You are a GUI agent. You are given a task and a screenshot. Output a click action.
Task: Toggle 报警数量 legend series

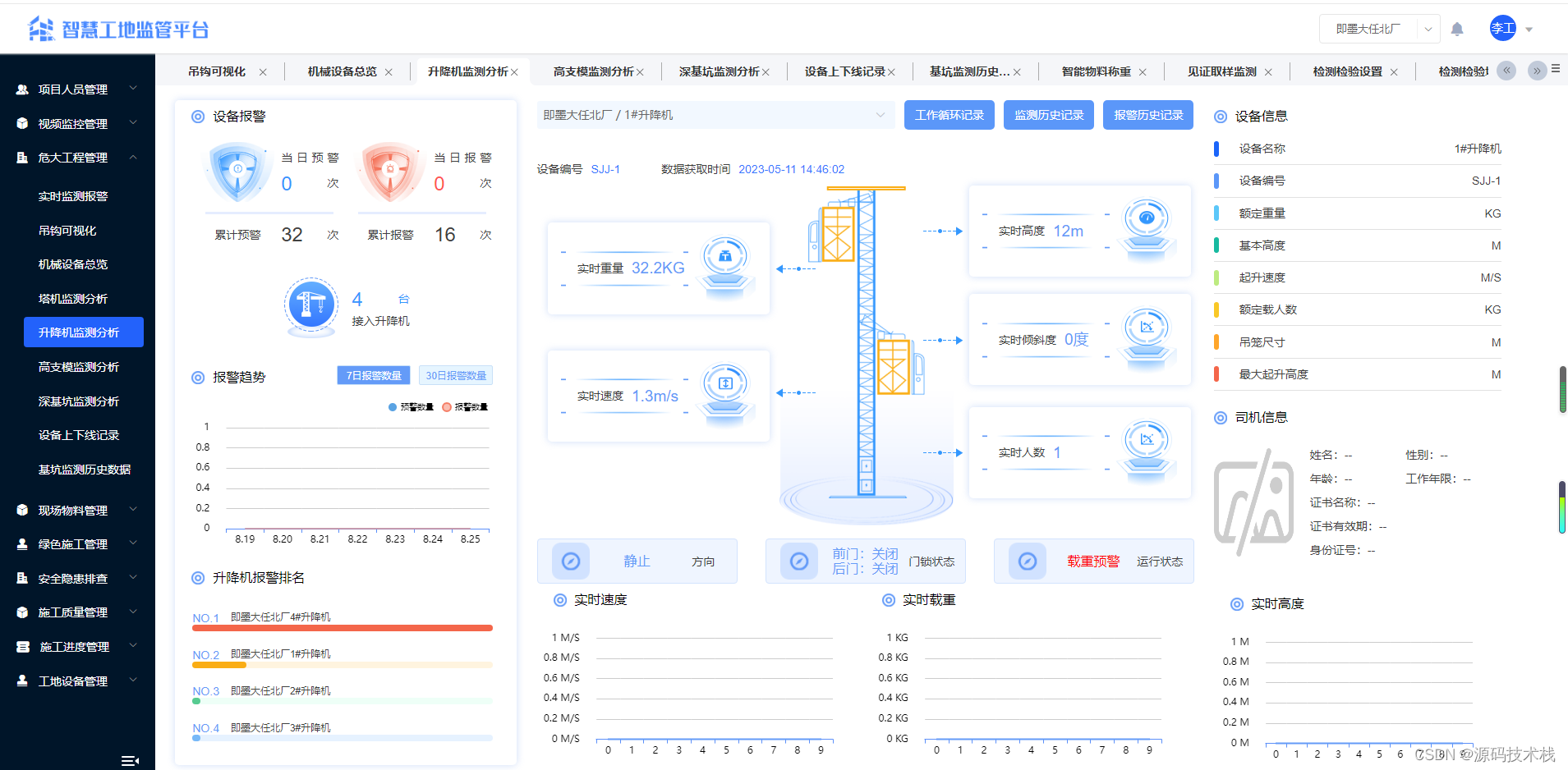click(465, 407)
